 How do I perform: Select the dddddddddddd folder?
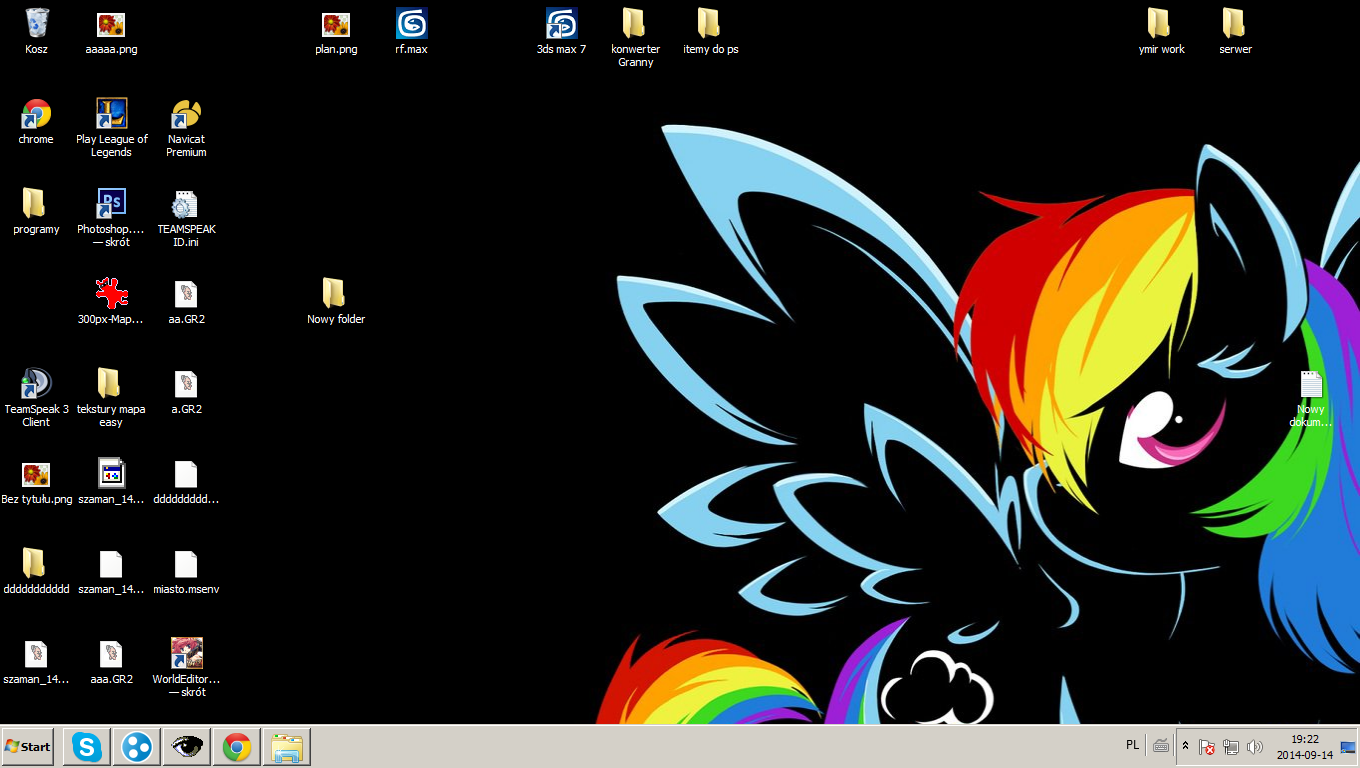click(x=36, y=571)
